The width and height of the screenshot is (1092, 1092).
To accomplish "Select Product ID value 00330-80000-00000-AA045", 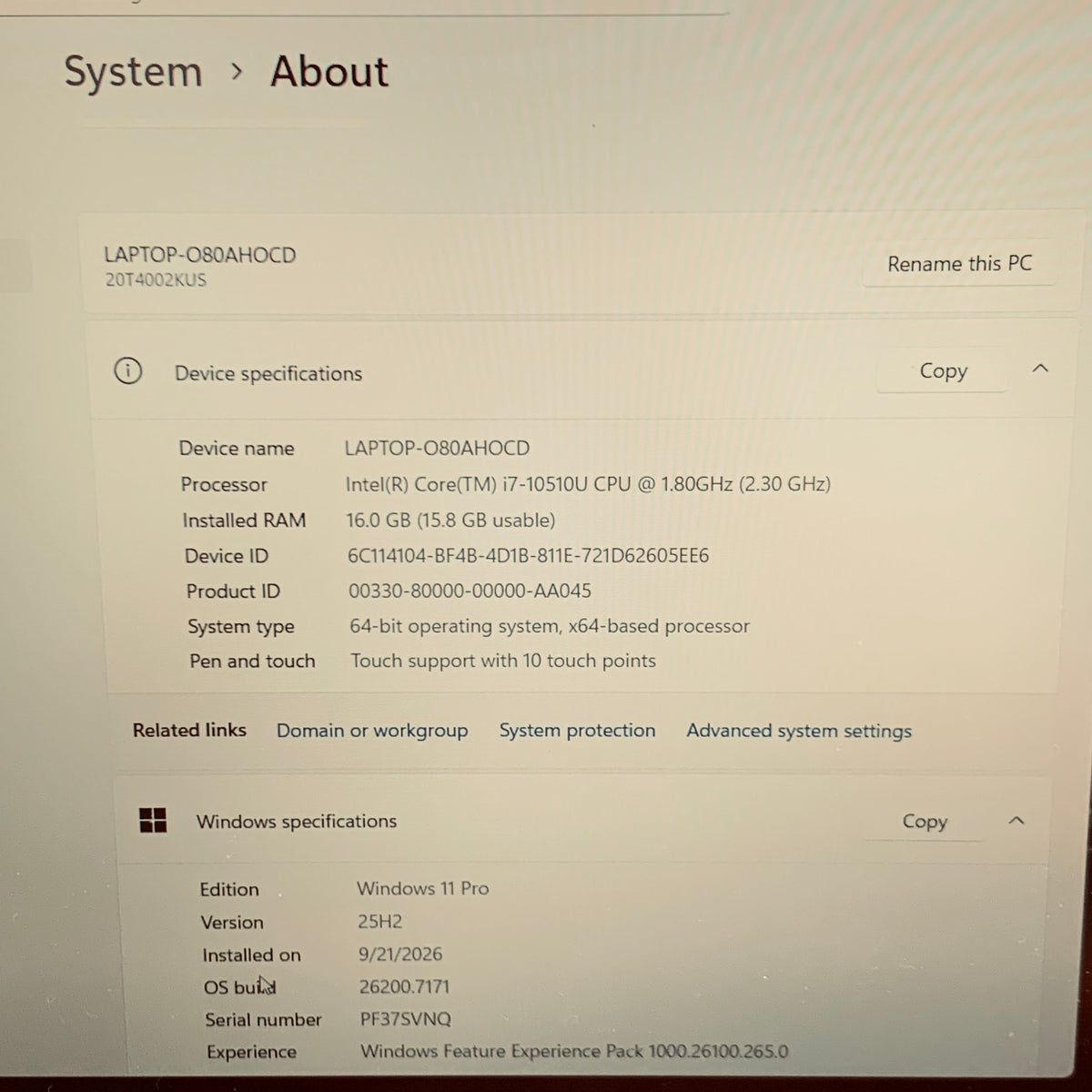I will coord(470,591).
